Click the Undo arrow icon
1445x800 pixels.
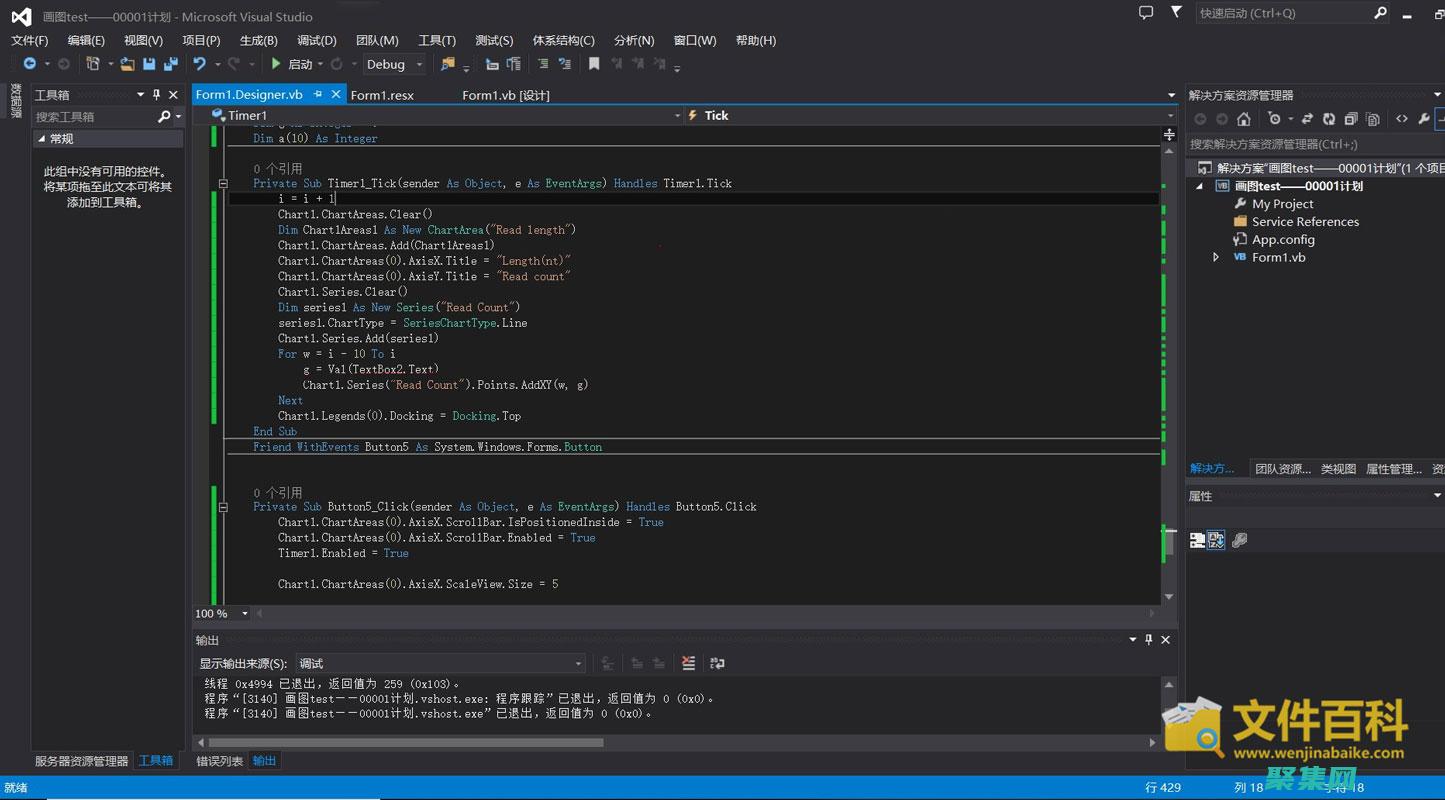point(199,64)
